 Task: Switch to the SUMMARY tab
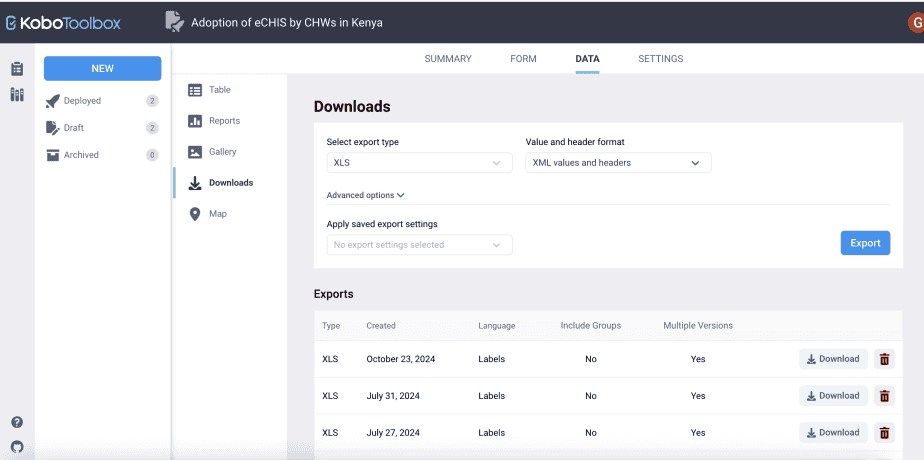(x=448, y=59)
